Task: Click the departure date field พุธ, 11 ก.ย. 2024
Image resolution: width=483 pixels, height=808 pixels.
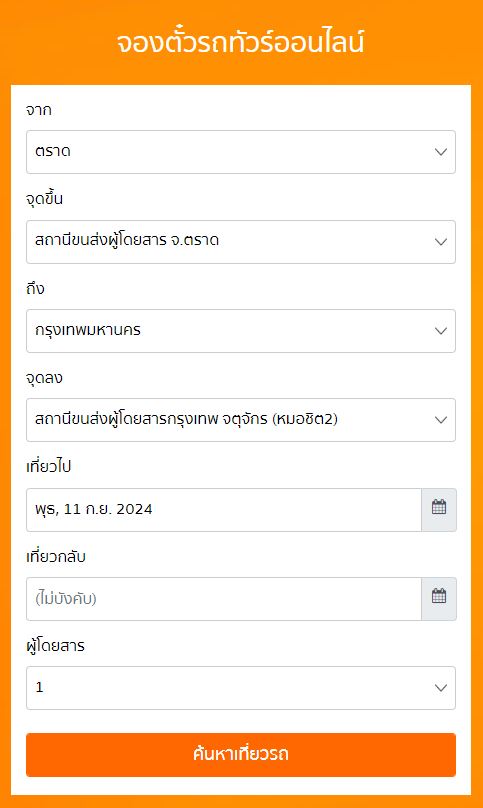Action: click(224, 510)
